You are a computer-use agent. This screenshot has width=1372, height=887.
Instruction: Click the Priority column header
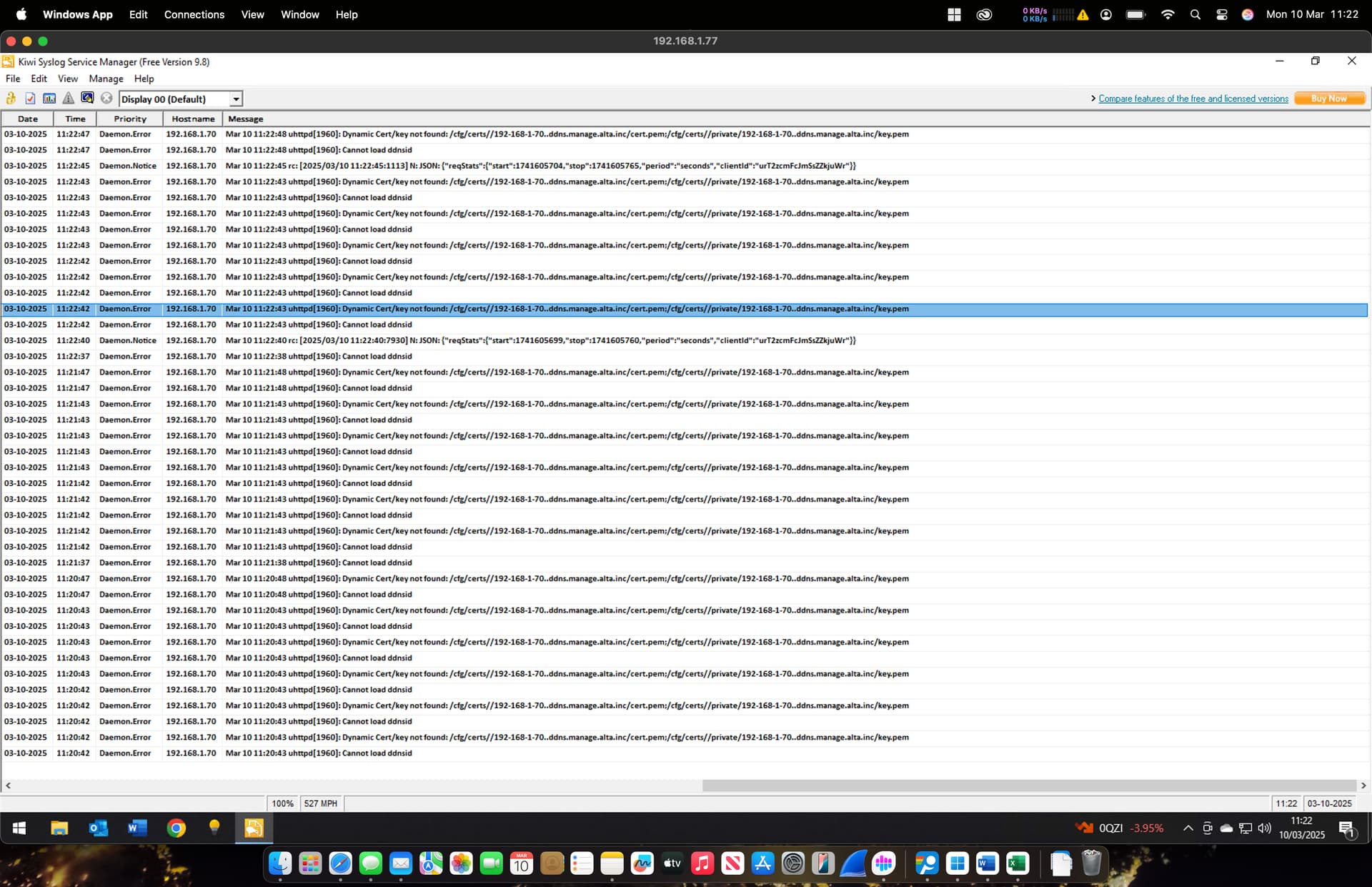[130, 119]
